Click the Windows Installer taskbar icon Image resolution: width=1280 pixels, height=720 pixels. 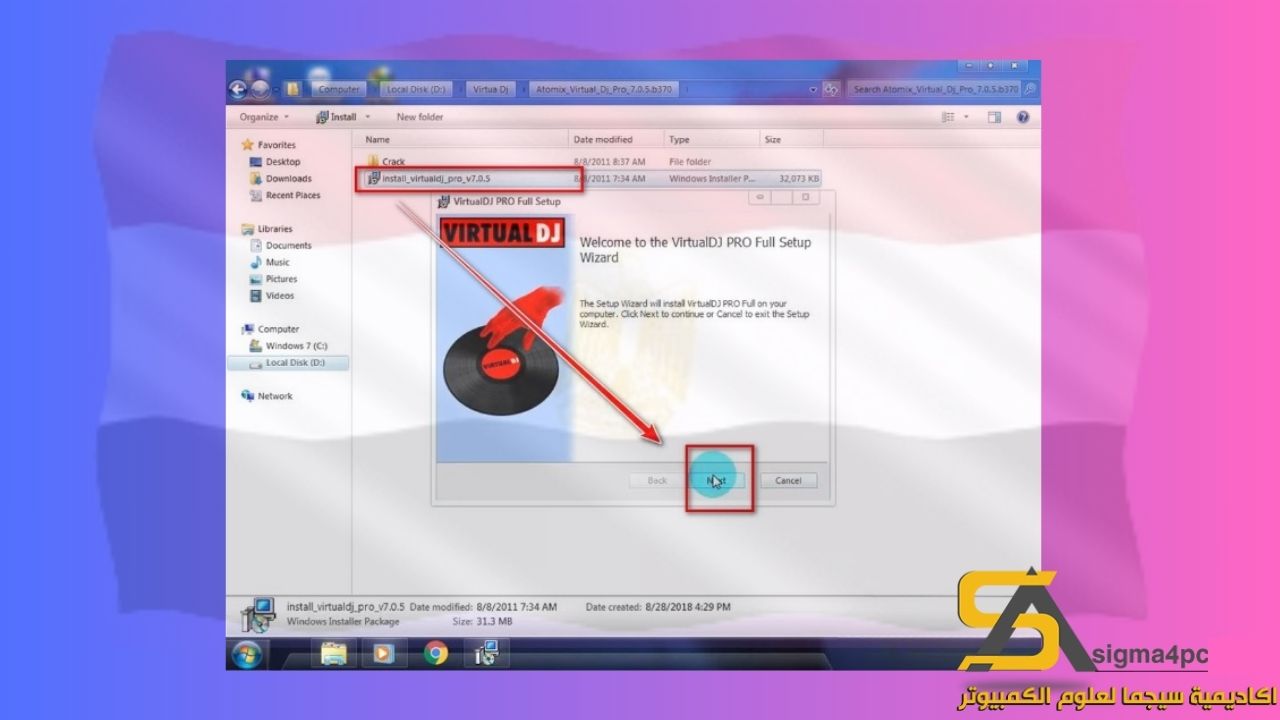[487, 654]
